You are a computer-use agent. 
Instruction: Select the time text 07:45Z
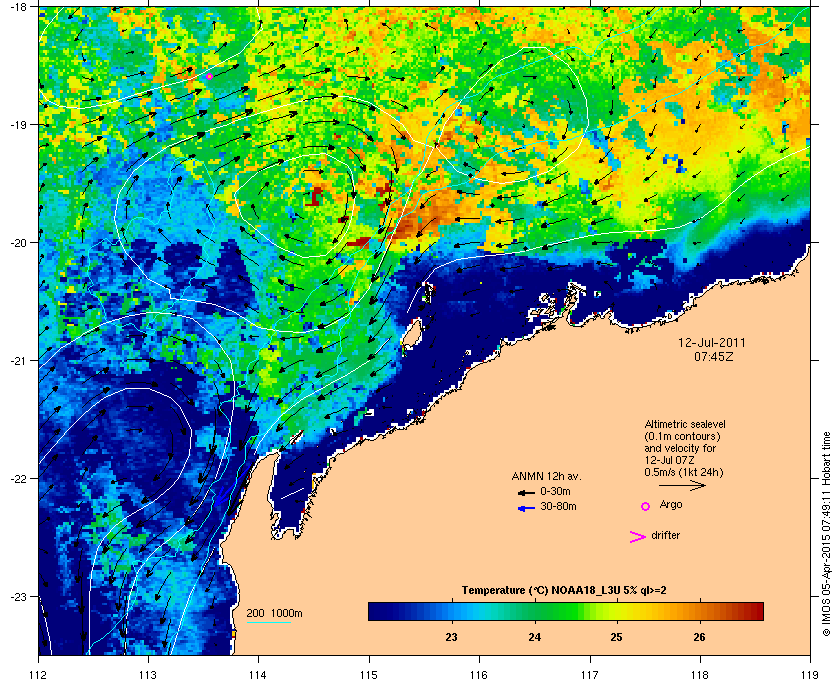pyautogui.click(x=713, y=356)
